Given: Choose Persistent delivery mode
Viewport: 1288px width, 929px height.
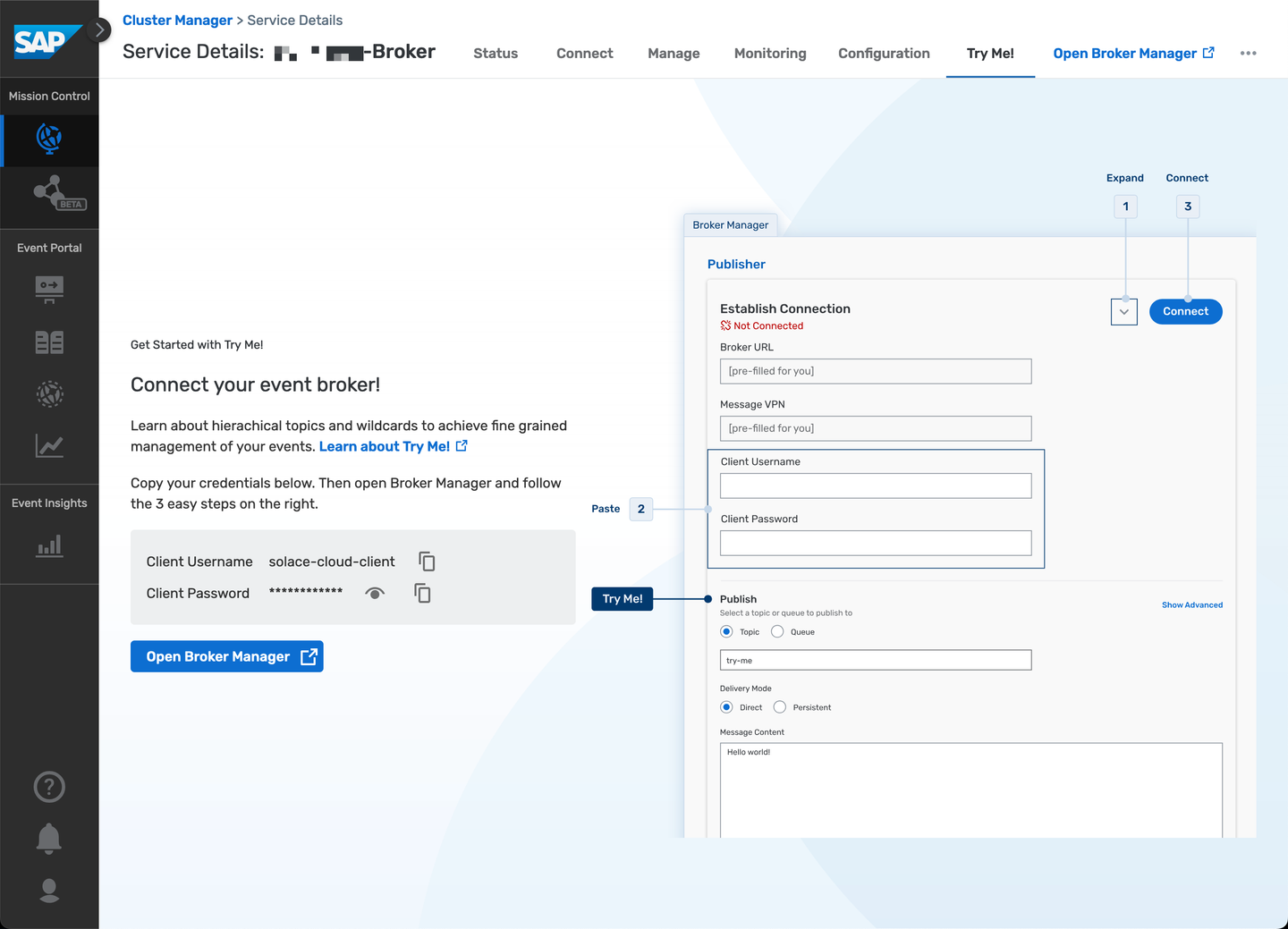Looking at the screenshot, I should [x=780, y=707].
